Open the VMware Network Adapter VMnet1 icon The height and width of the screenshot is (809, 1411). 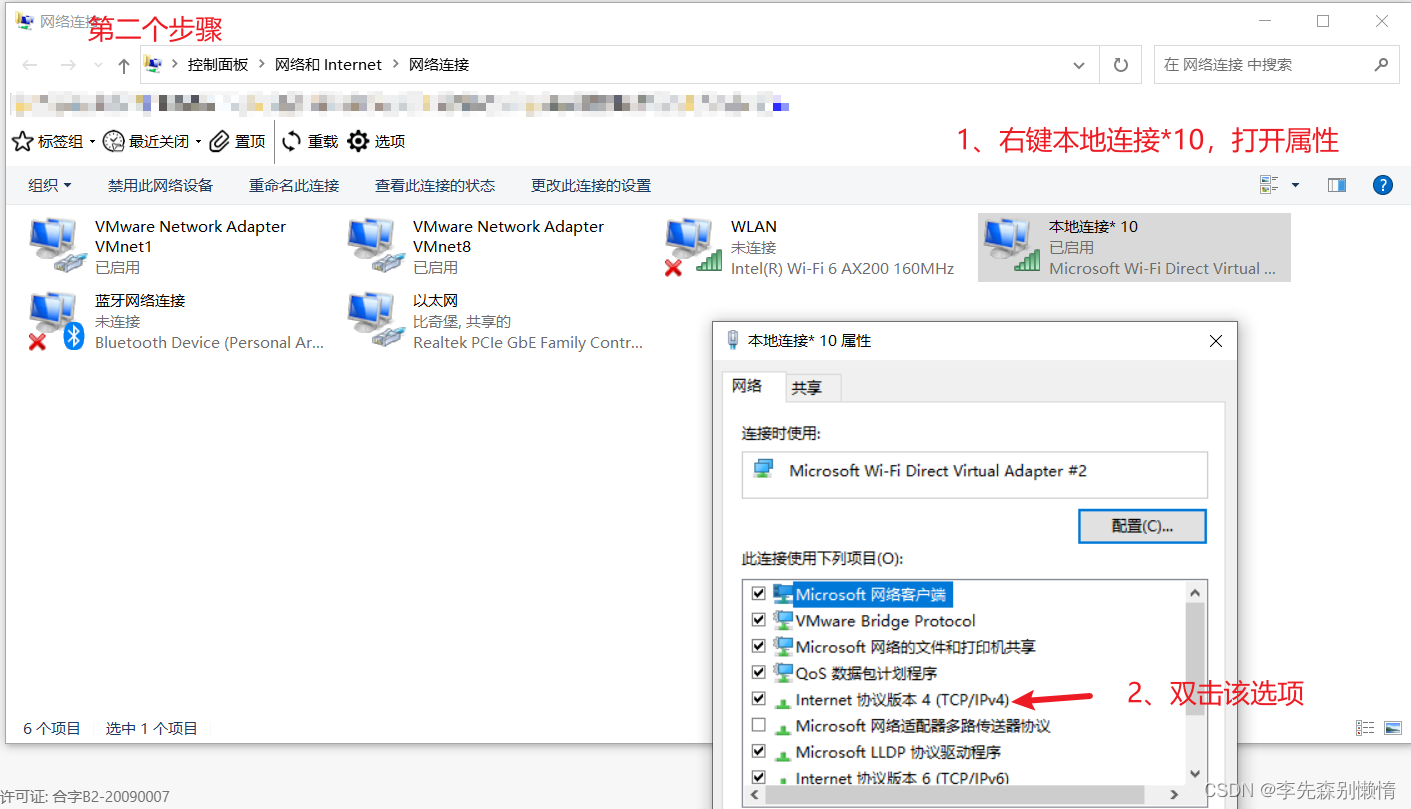coord(56,245)
